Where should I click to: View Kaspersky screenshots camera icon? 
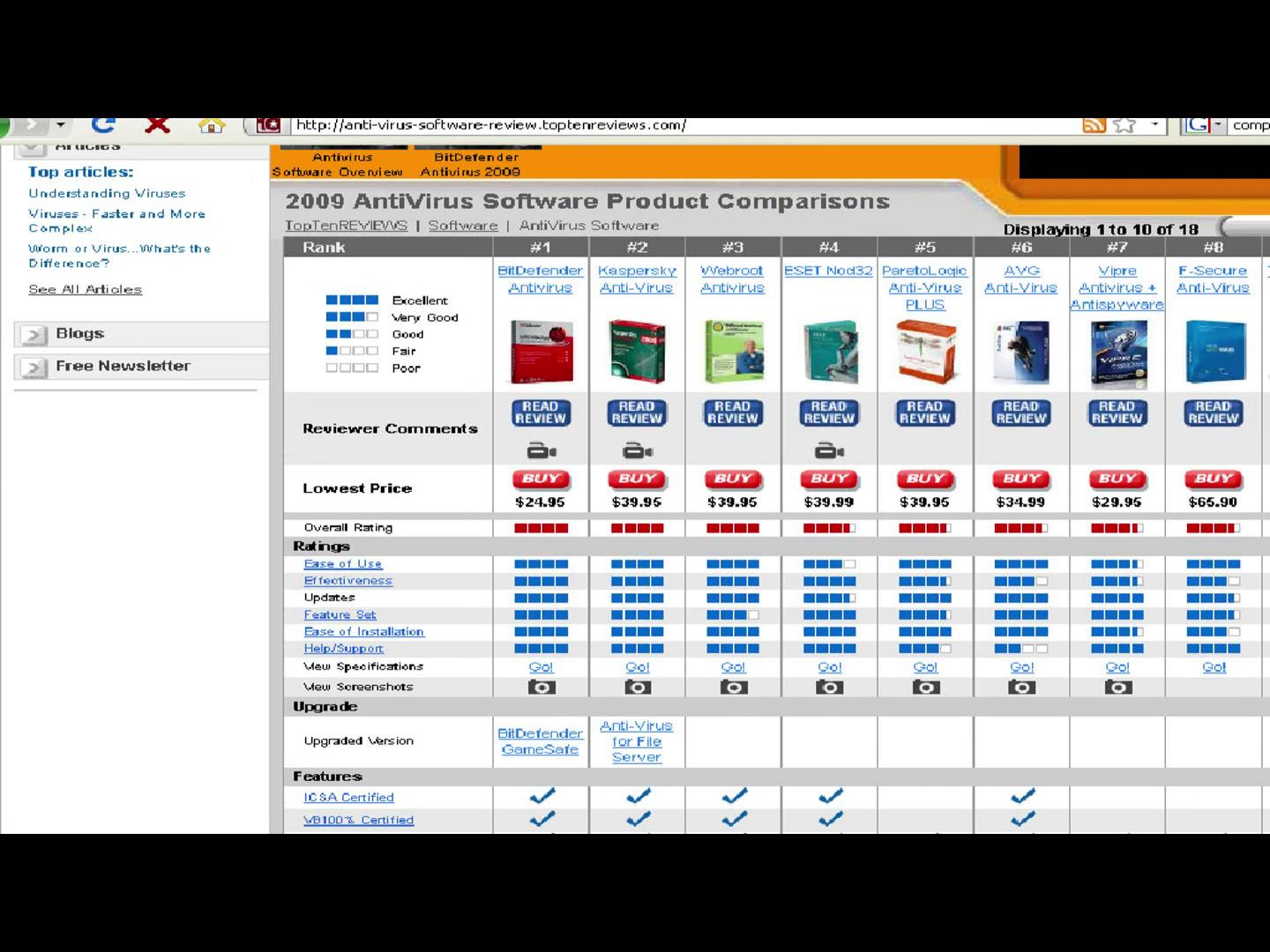click(x=637, y=687)
